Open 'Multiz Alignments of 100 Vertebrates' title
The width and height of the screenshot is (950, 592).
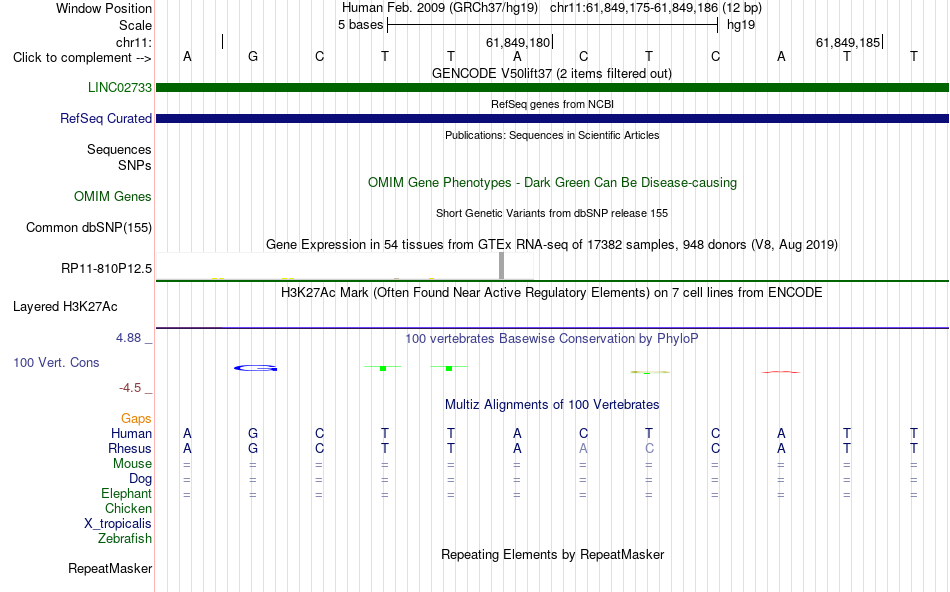tap(552, 405)
